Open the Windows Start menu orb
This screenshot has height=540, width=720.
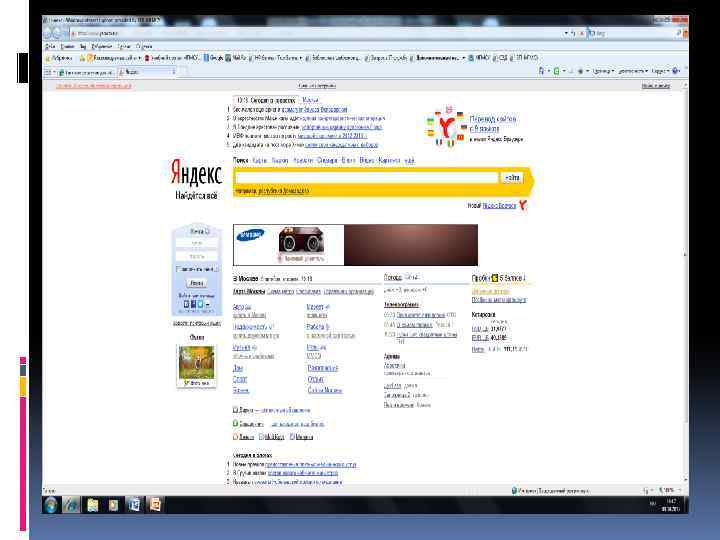click(51, 505)
